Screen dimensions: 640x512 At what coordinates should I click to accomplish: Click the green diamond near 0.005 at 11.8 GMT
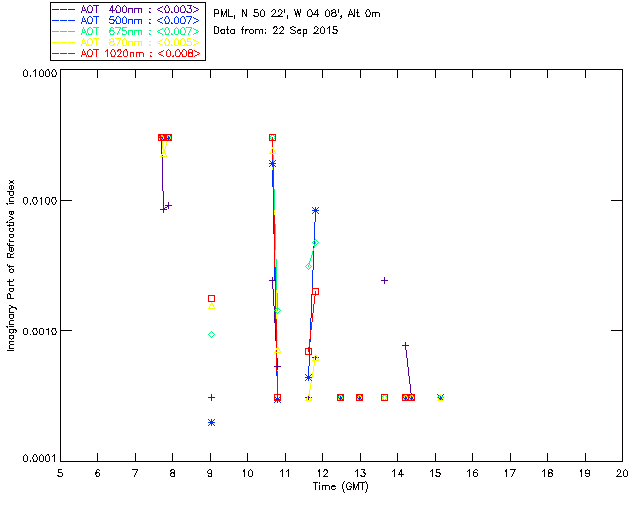315,243
